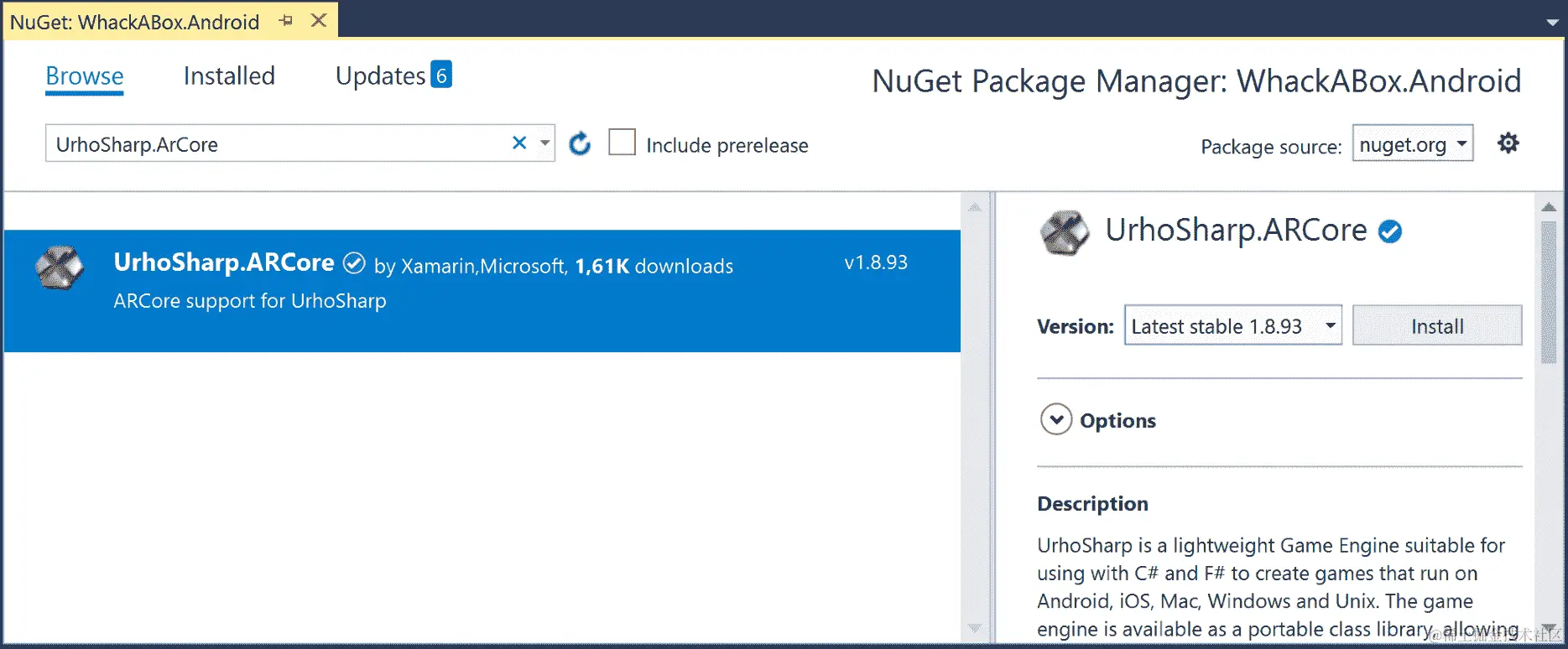Image resolution: width=1568 pixels, height=649 pixels.
Task: Pin the NuGet document tab
Action: coord(286,20)
